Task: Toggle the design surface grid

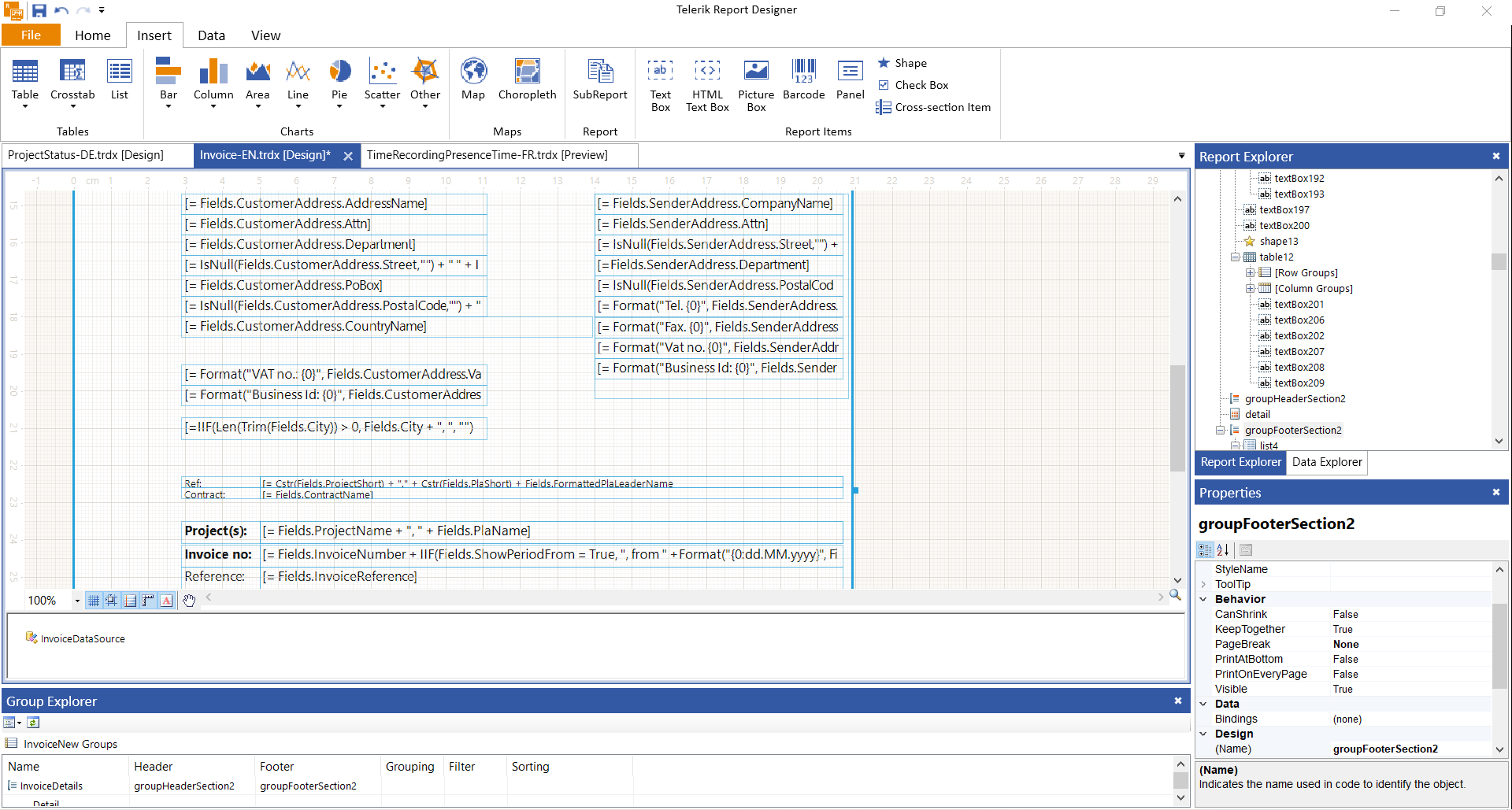Action: [x=94, y=601]
